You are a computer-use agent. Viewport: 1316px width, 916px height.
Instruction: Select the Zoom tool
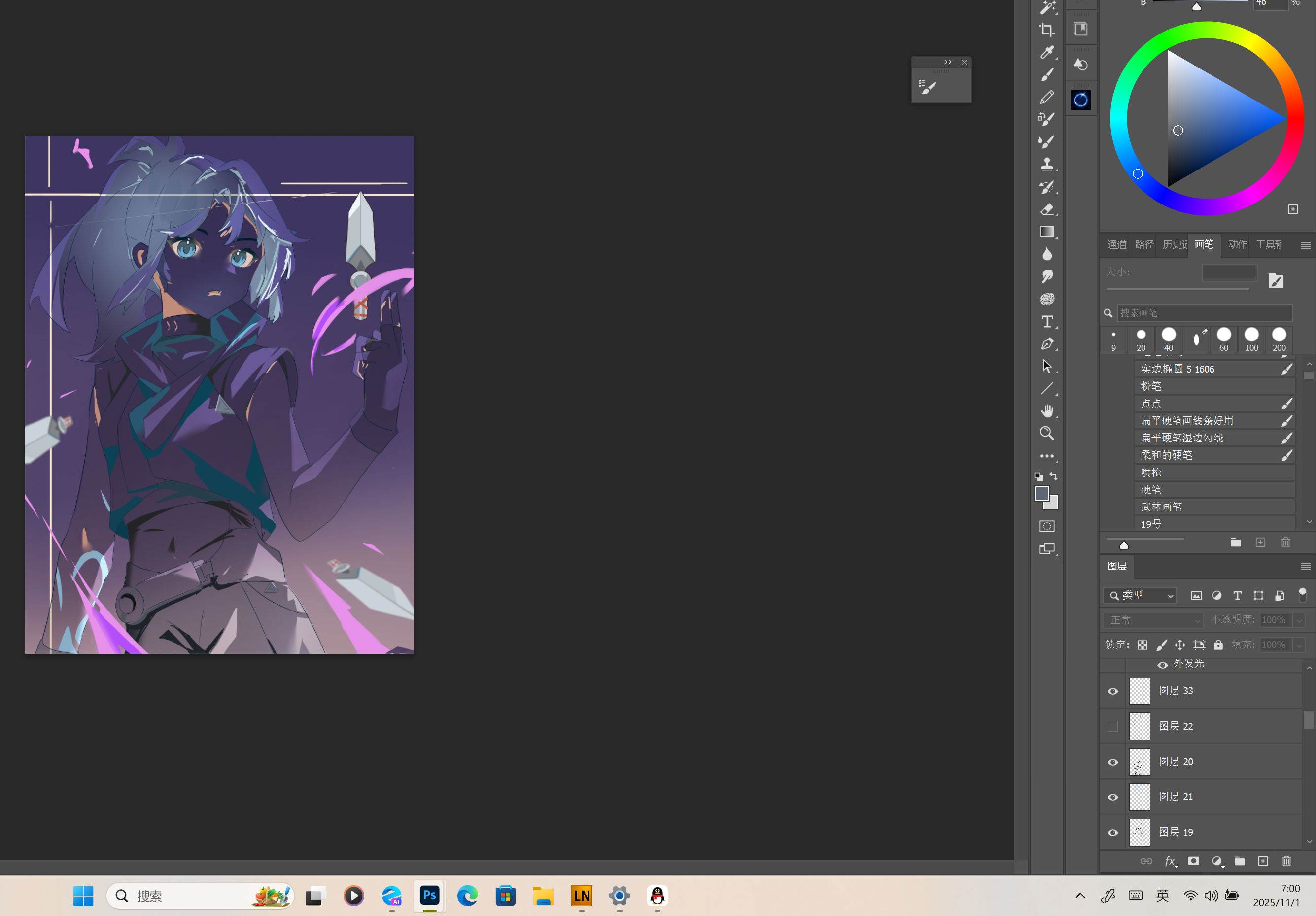(1046, 433)
